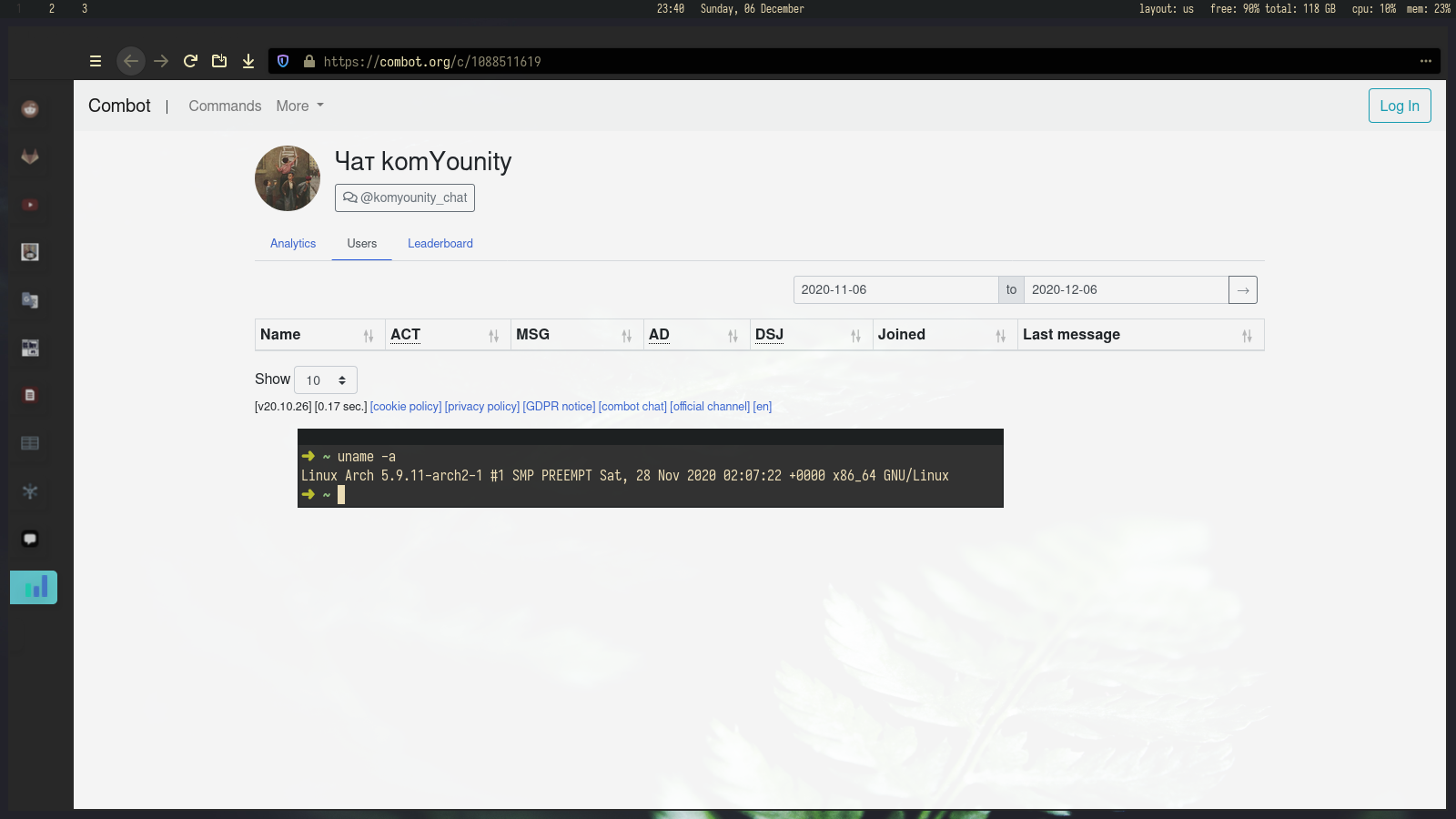Focus the URL address bar

pos(855,61)
